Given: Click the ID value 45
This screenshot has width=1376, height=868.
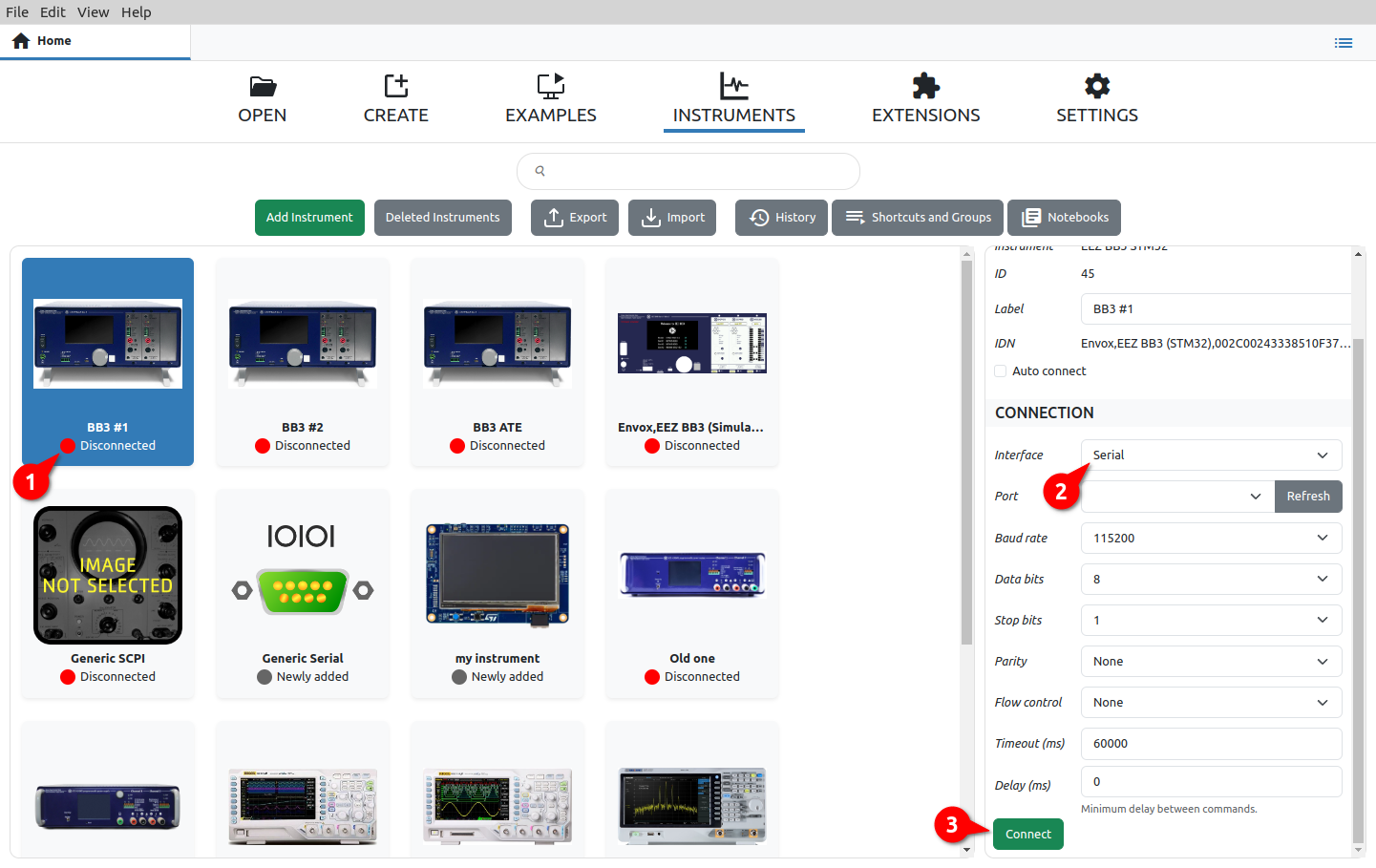Looking at the screenshot, I should (x=1088, y=274).
